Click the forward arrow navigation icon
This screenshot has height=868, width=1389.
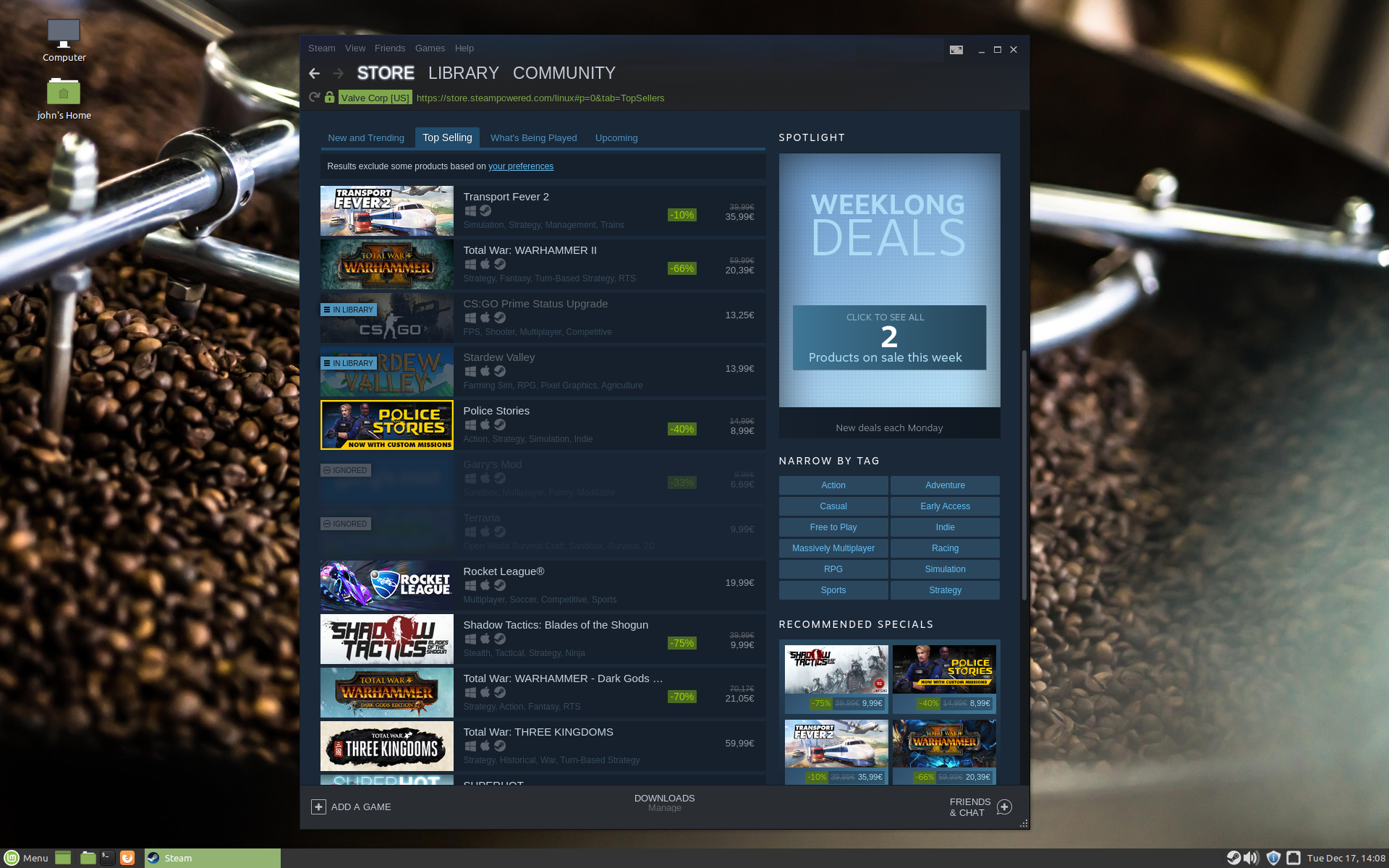coord(338,73)
